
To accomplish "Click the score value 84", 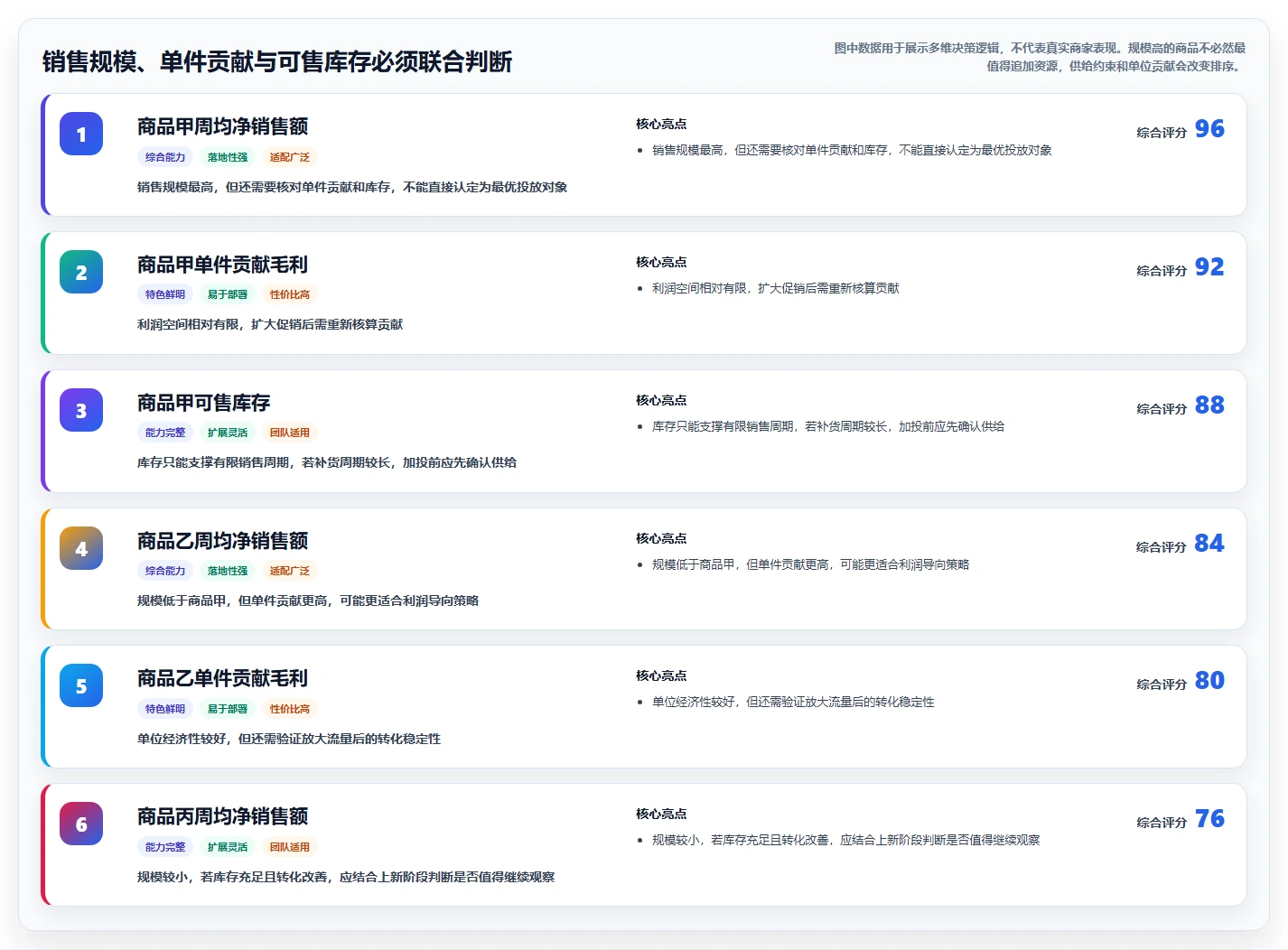I will click(x=1209, y=544).
